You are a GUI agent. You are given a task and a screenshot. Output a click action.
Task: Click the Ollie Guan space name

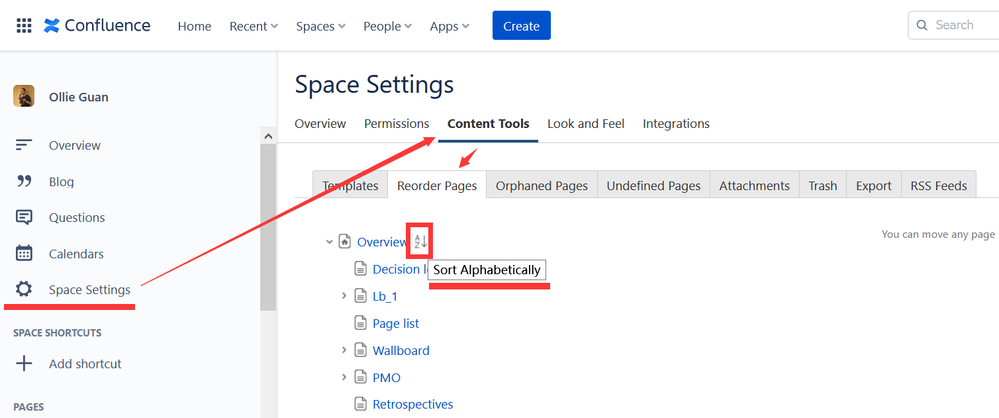[x=78, y=97]
